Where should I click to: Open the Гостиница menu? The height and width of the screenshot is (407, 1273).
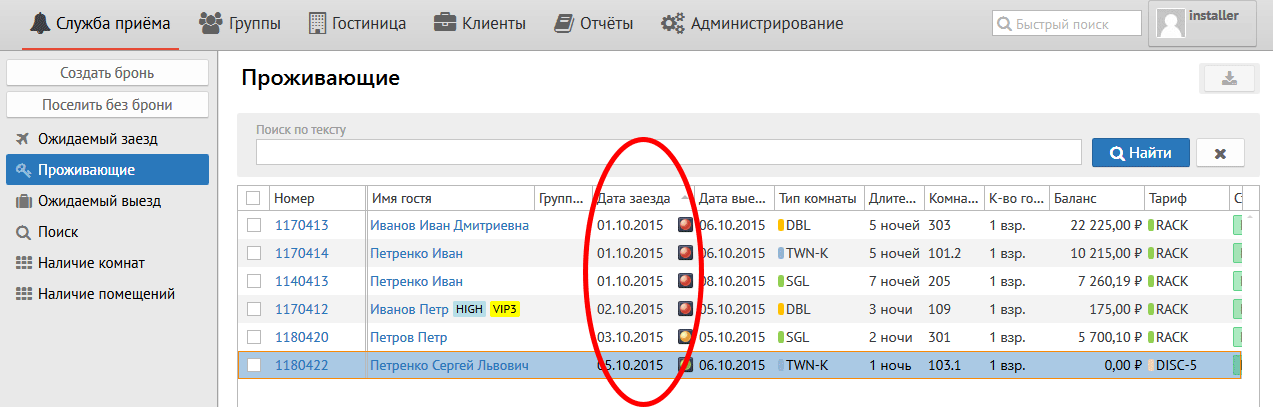357,23
